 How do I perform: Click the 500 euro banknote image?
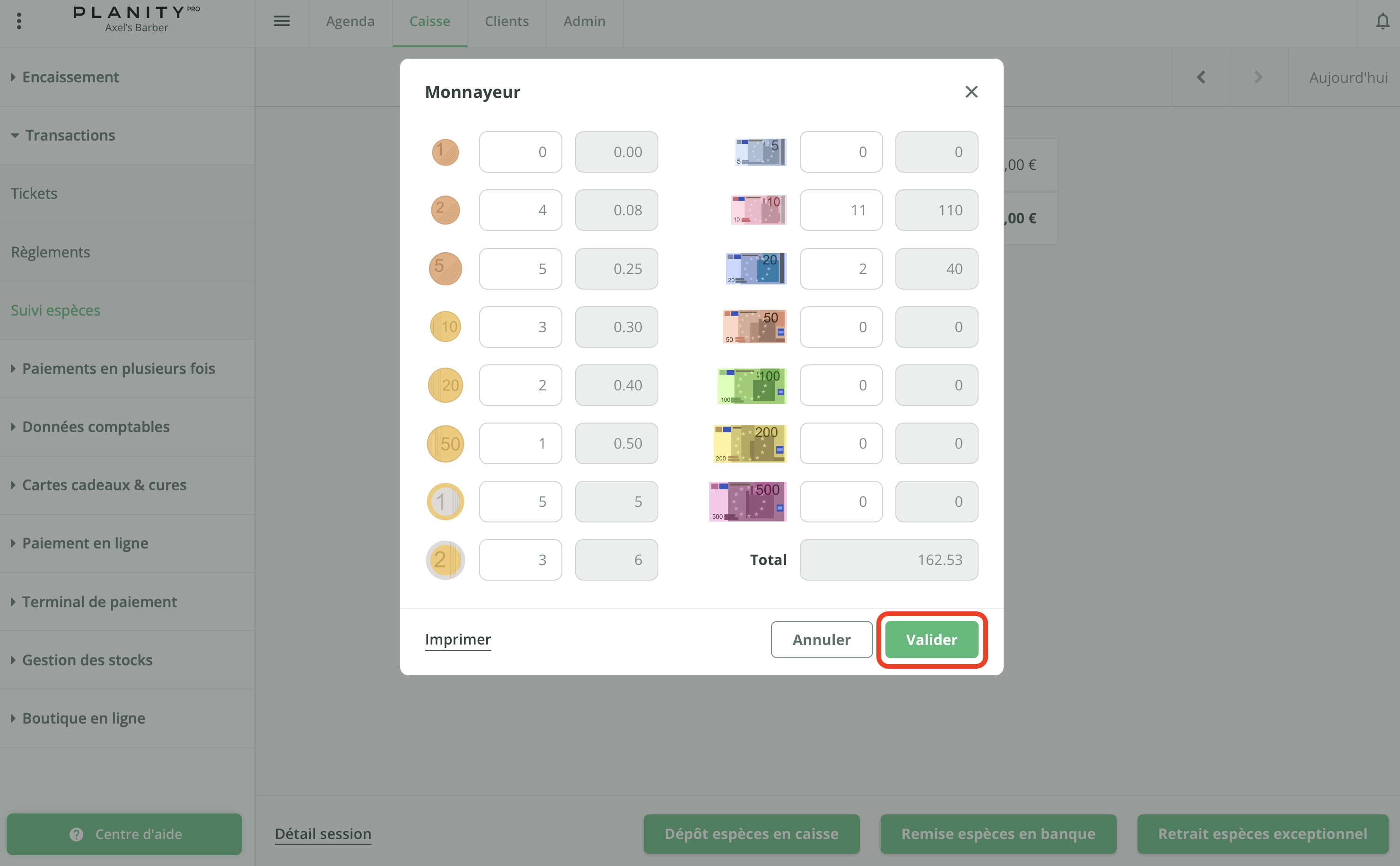pyautogui.click(x=747, y=501)
